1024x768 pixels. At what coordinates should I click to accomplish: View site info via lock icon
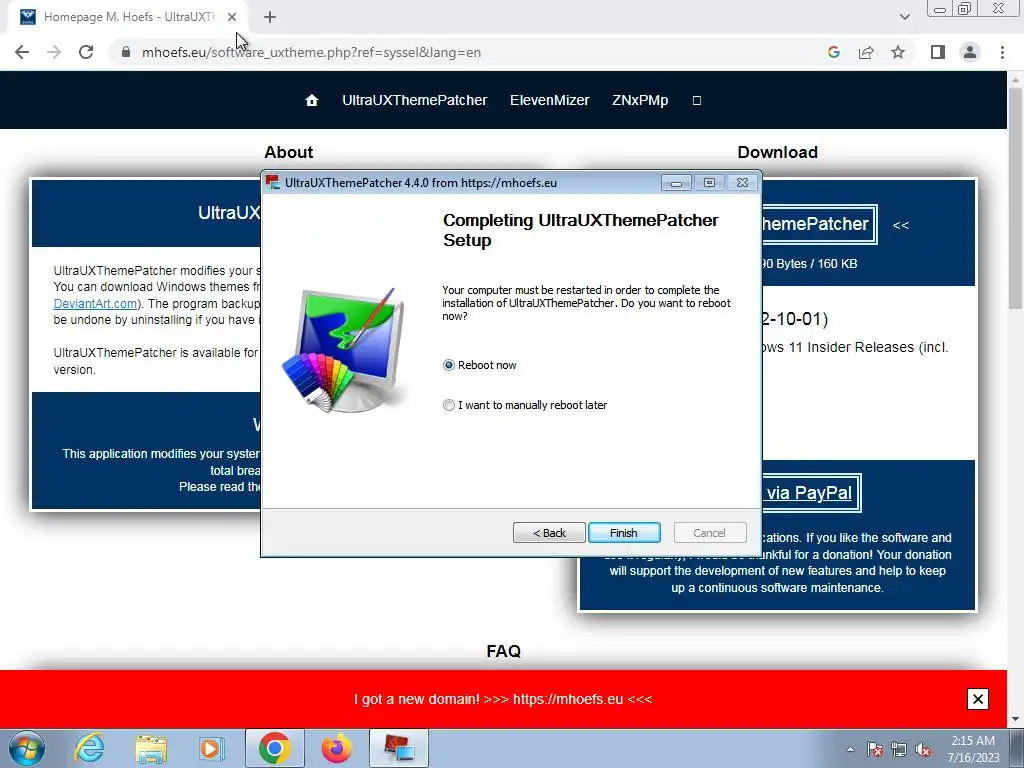(126, 52)
